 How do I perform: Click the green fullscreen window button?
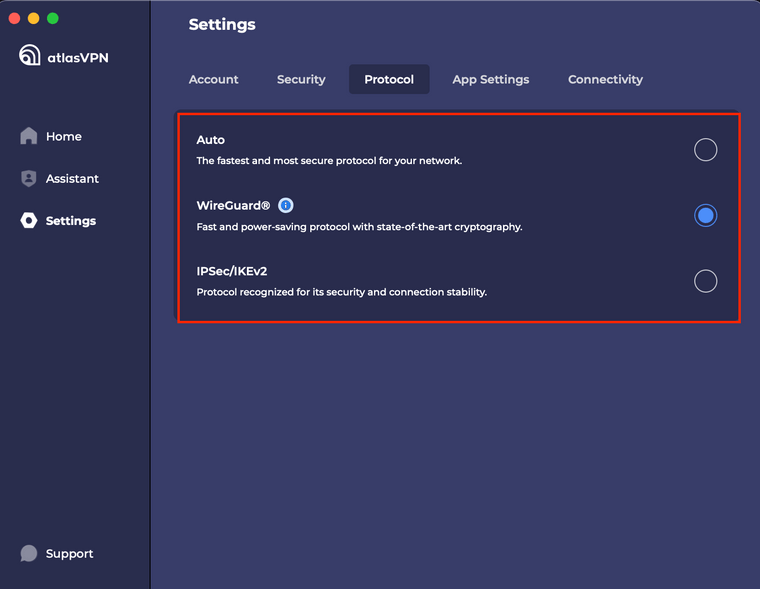(53, 18)
